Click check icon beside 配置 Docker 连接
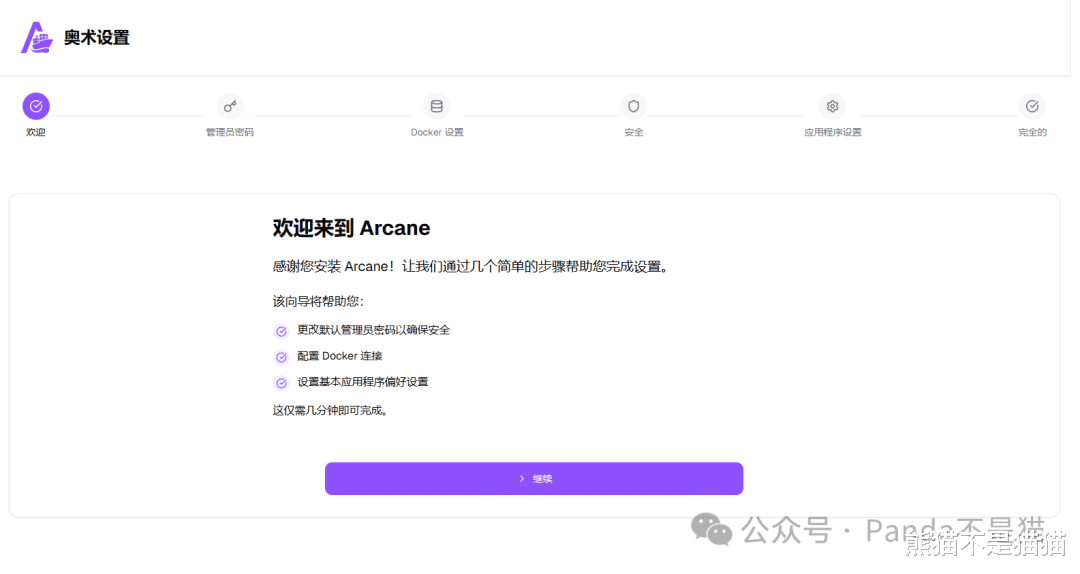This screenshot has height=574, width=1080. point(281,357)
